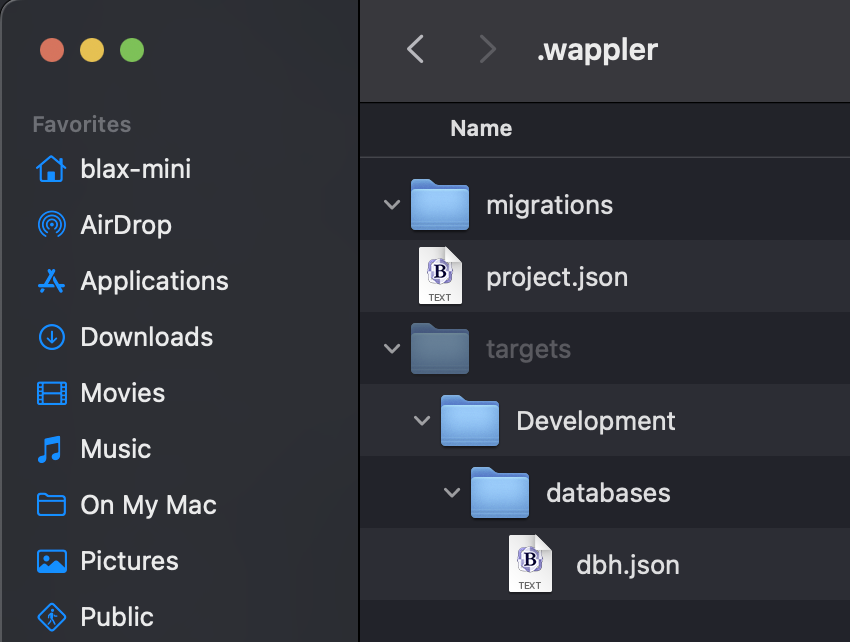
Task: Select the Development folder icon
Action: 469,420
